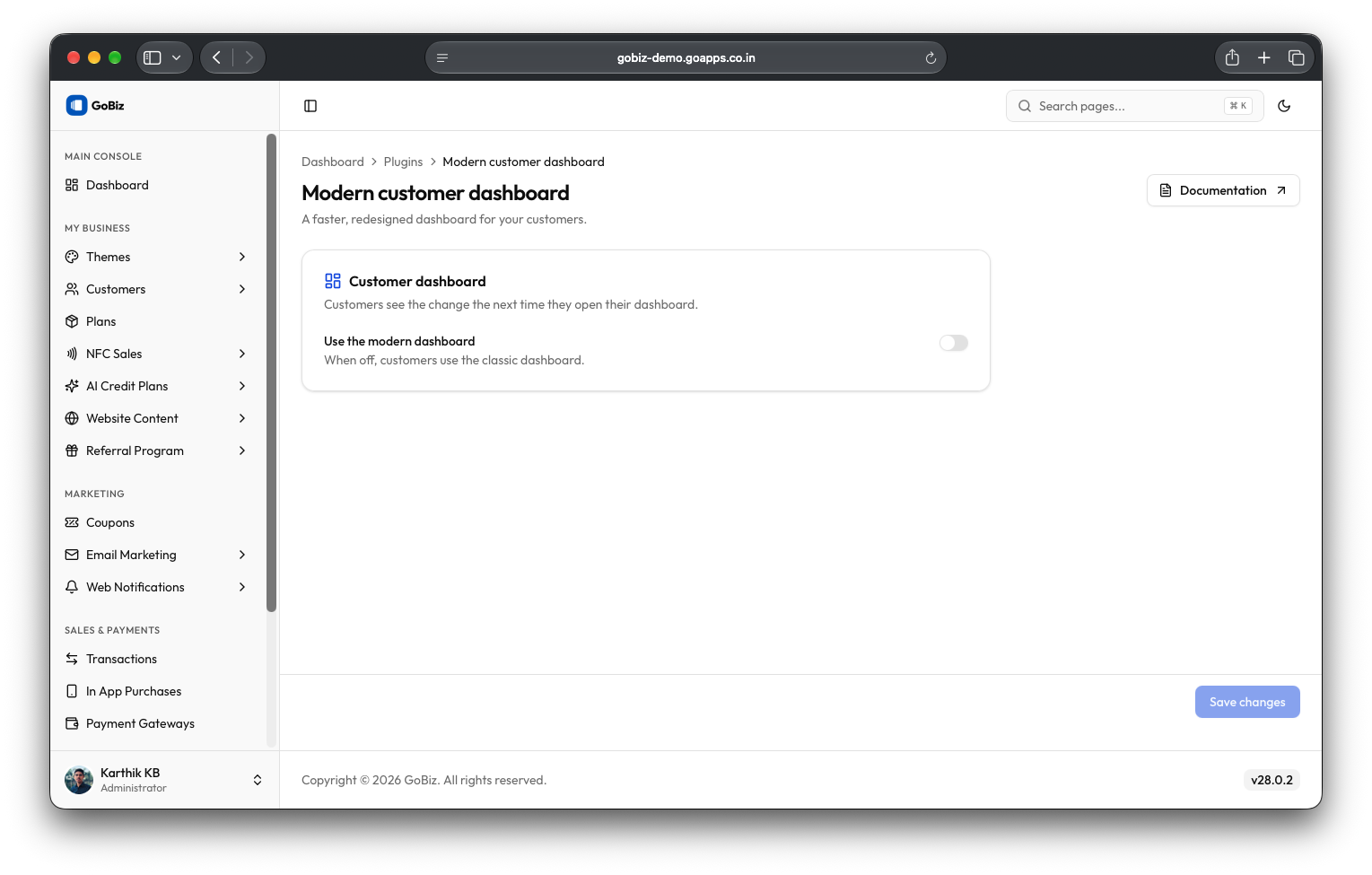Click the sidebar vertical scrollbar
Image resolution: width=1372 pixels, height=875 pixels.
tap(271, 372)
